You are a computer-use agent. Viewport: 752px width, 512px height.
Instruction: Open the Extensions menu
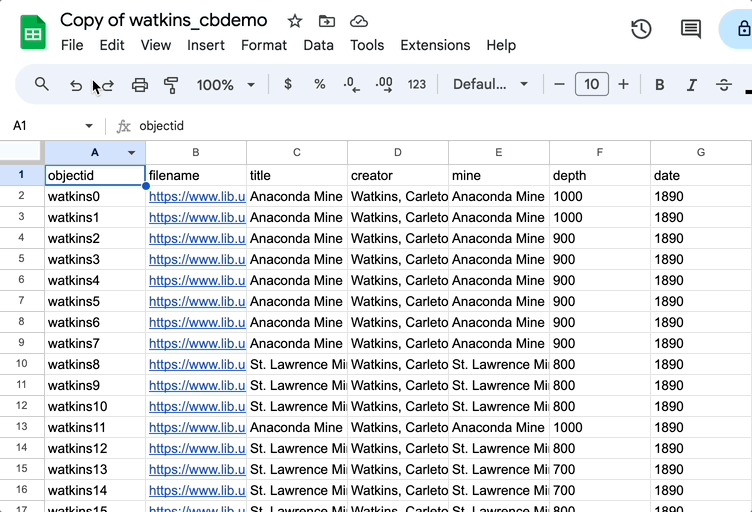[435, 45]
